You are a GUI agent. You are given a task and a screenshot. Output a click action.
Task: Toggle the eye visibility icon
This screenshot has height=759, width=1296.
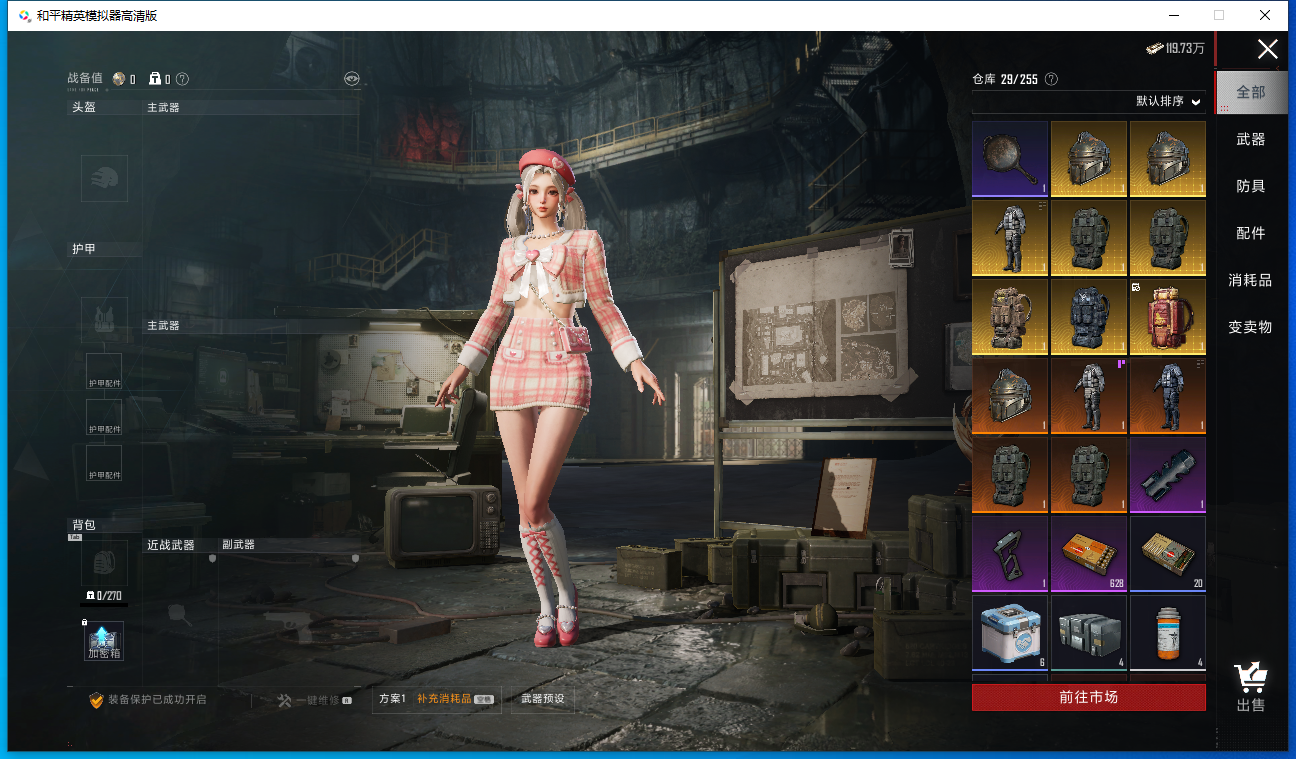point(351,78)
